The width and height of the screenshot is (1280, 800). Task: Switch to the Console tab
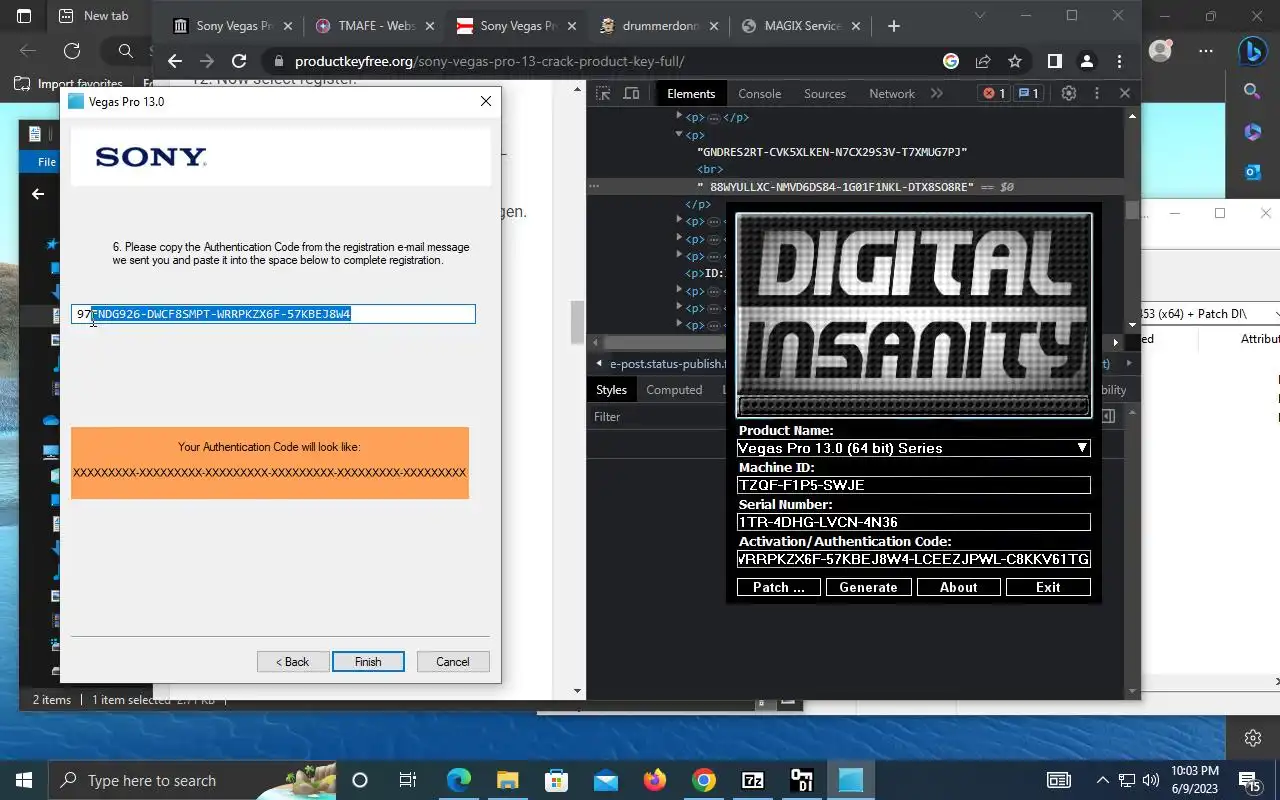point(759,93)
